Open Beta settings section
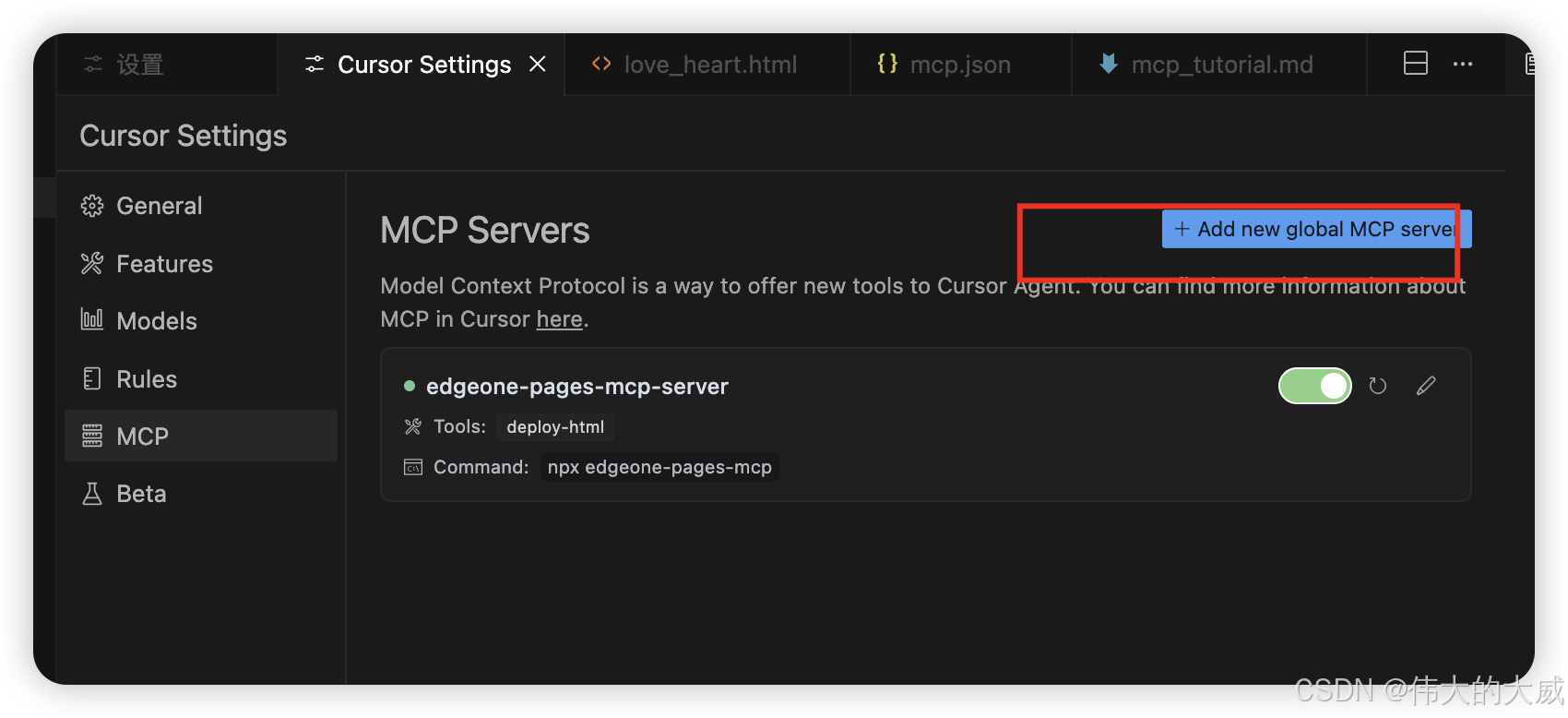 [201, 494]
